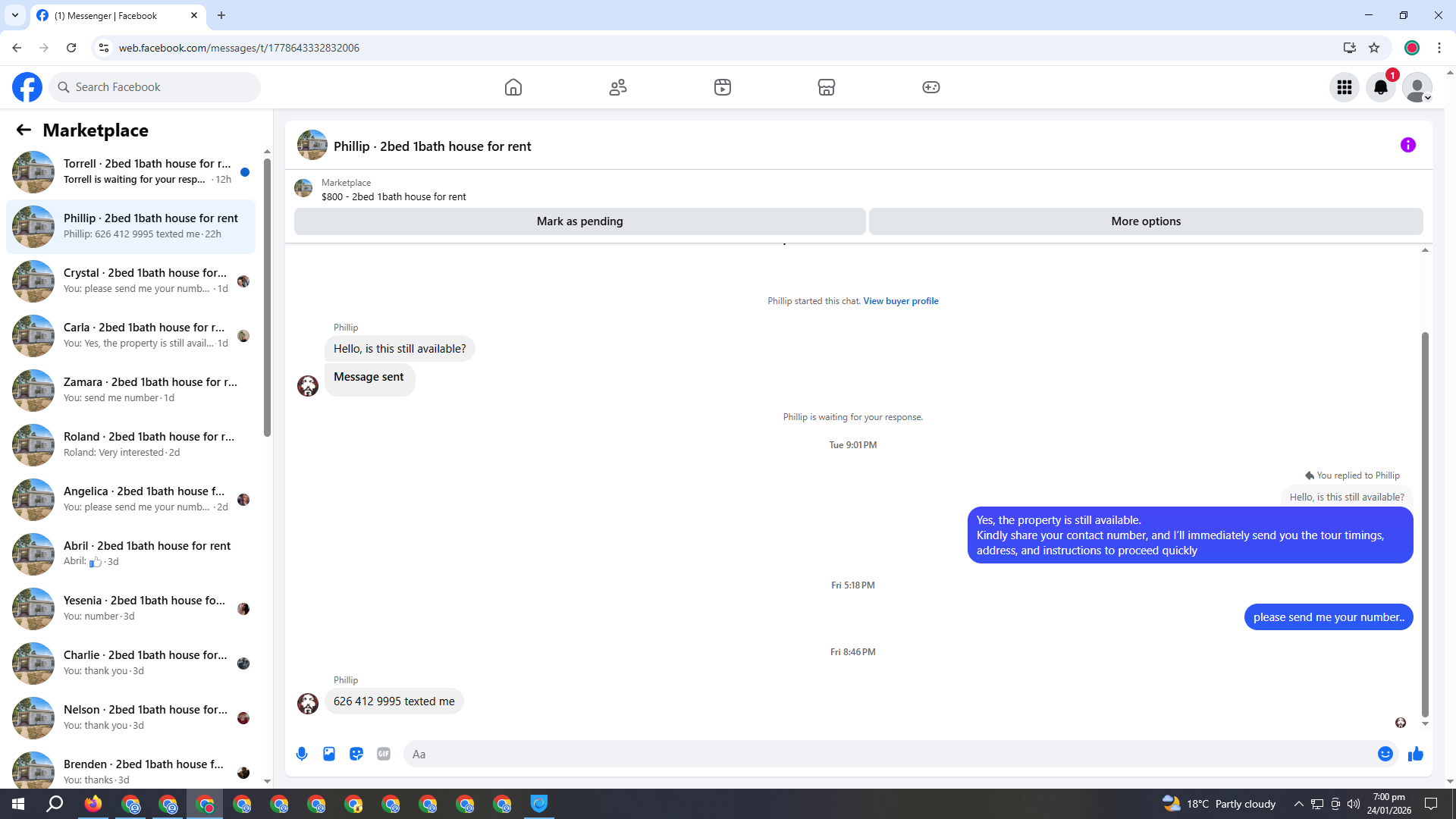The height and width of the screenshot is (819, 1456).
Task: Click the voice clip microphone icon
Action: click(x=302, y=754)
